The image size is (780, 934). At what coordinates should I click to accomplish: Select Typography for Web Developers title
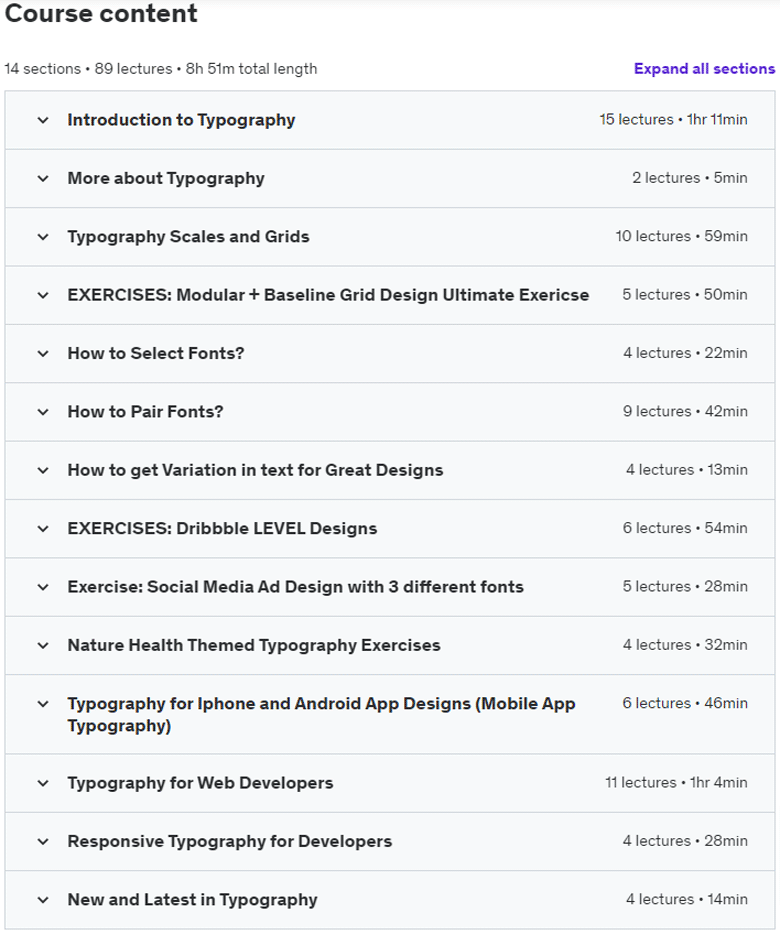coord(200,783)
